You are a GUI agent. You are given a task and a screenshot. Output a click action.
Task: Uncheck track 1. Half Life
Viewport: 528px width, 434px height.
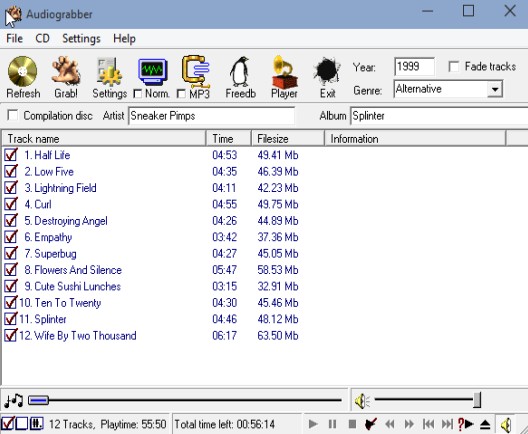pyautogui.click(x=11, y=155)
